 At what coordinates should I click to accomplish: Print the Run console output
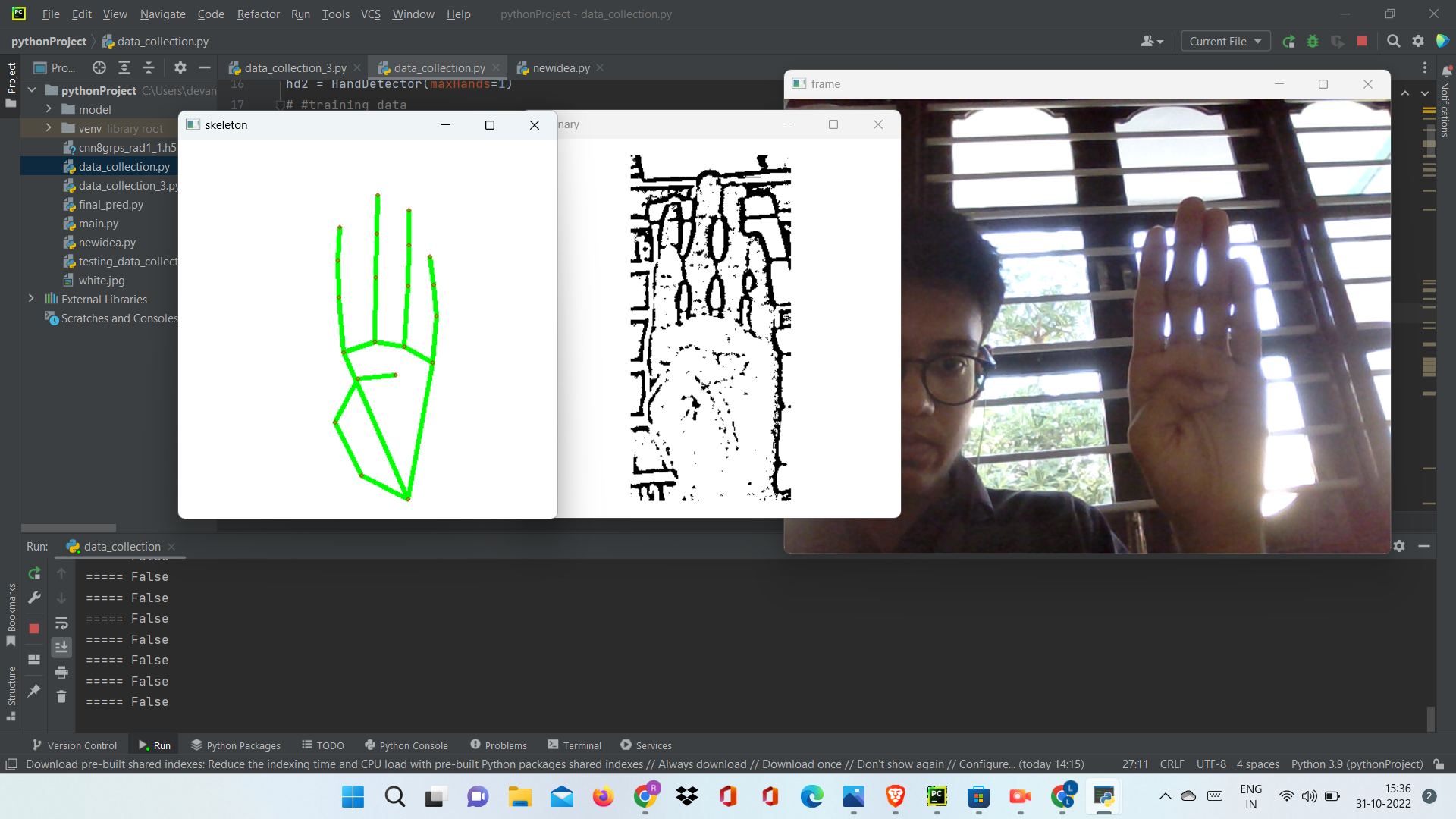coord(61,672)
